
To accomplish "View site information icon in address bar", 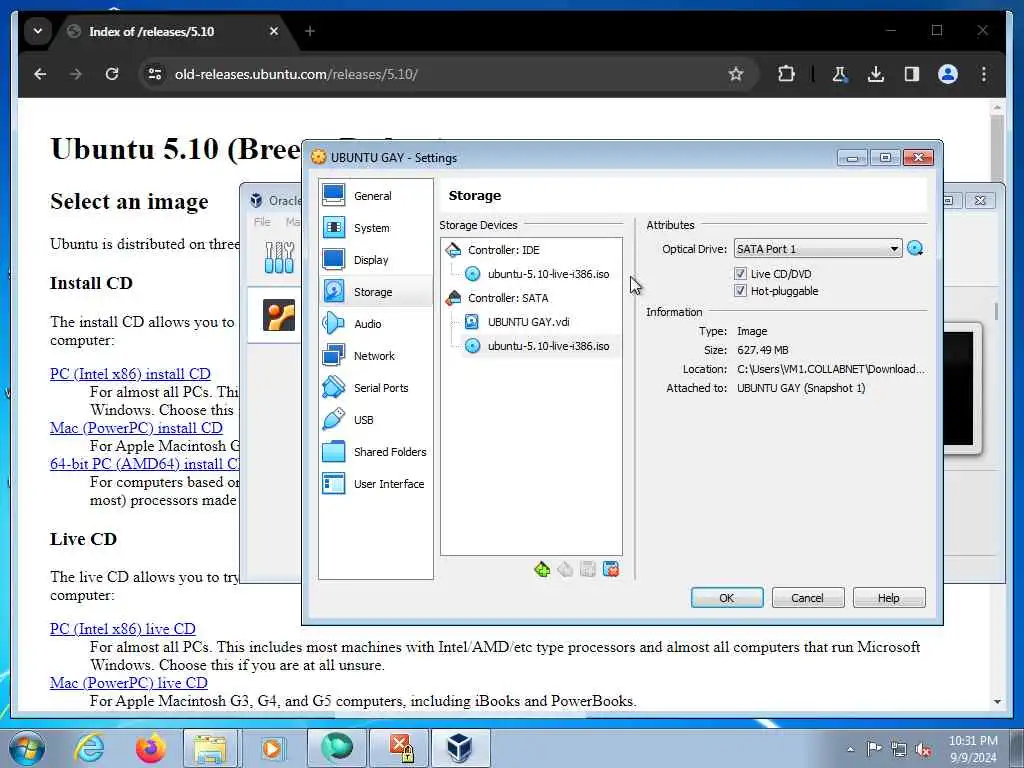I will tap(155, 74).
